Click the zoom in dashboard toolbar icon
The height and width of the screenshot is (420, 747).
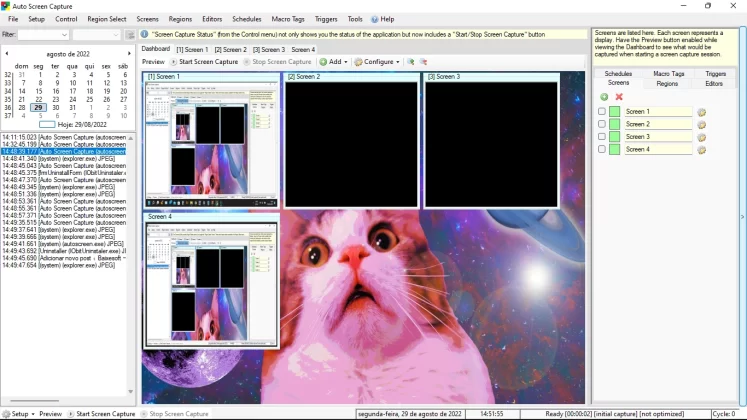410,62
